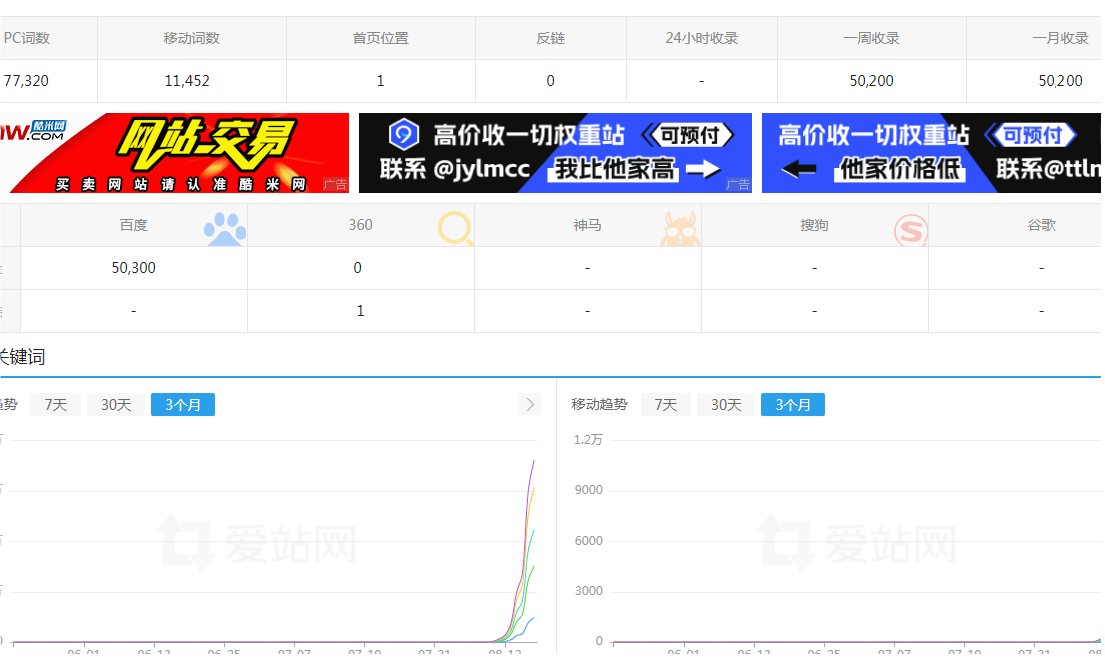The height and width of the screenshot is (658, 1105).
Task: Switch mobile trend to 30天
Action: pos(726,405)
